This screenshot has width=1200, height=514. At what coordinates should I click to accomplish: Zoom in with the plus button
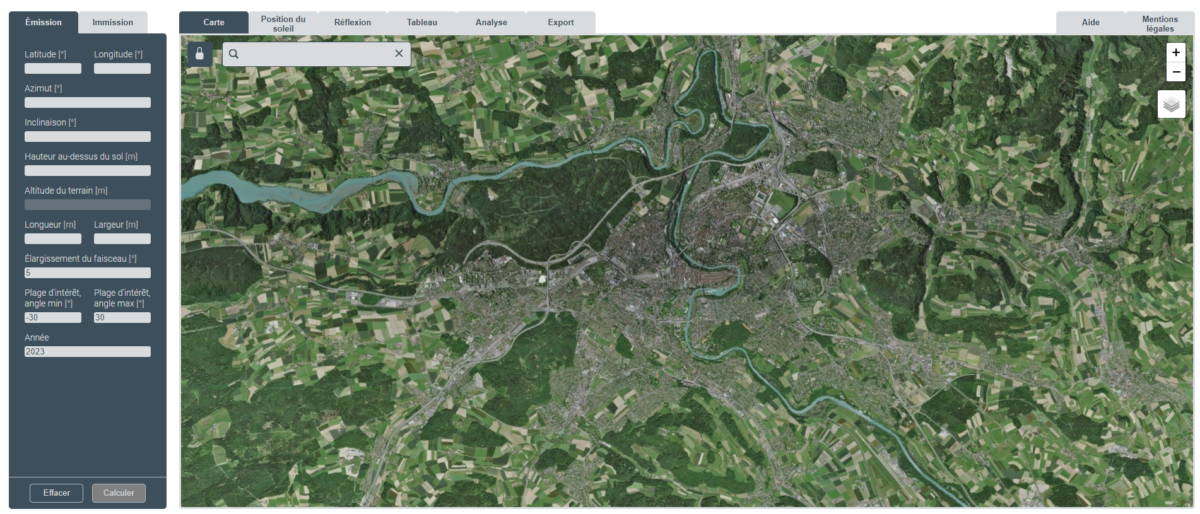pyautogui.click(x=1176, y=52)
